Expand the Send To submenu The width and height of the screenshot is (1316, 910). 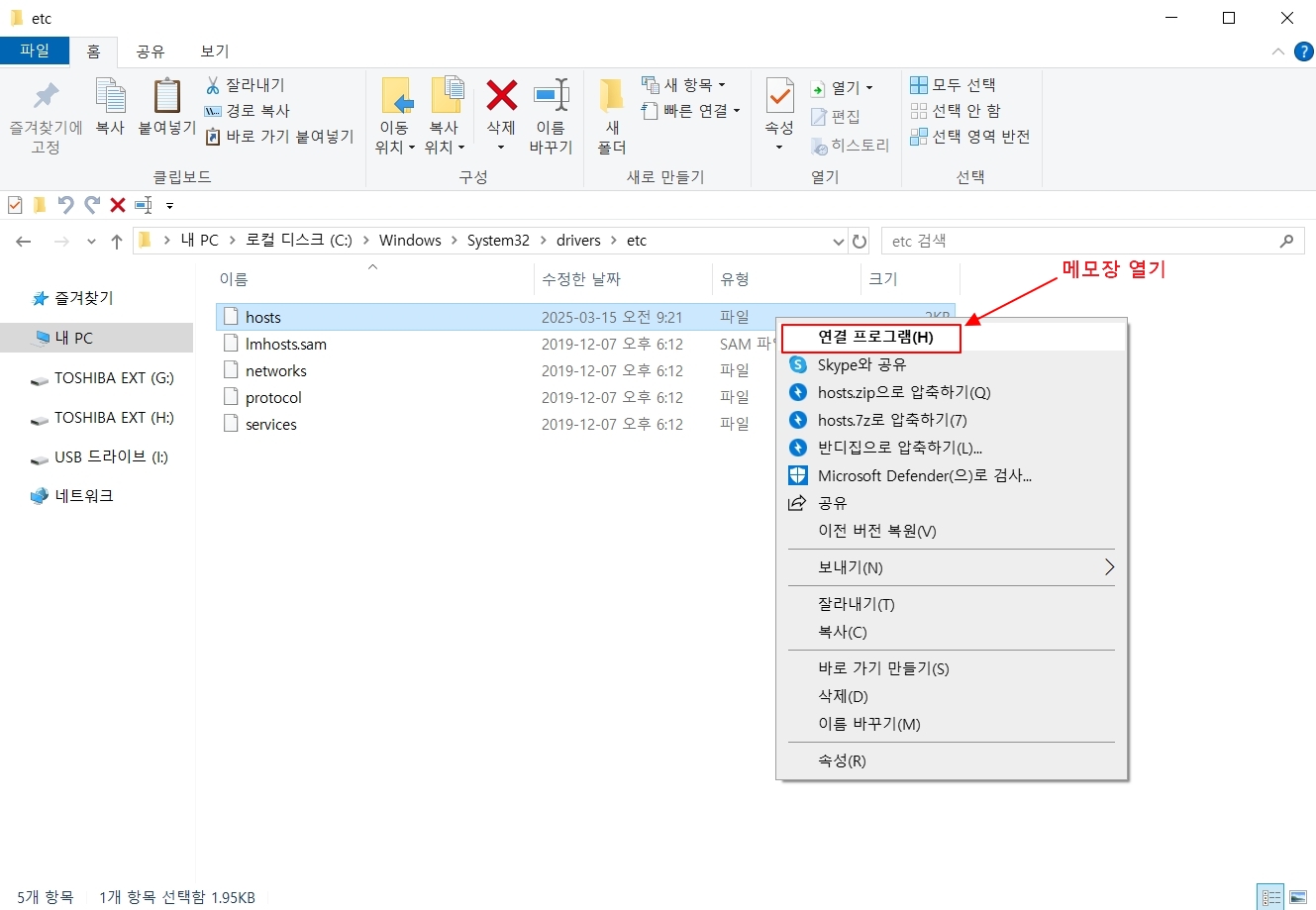pos(1109,567)
